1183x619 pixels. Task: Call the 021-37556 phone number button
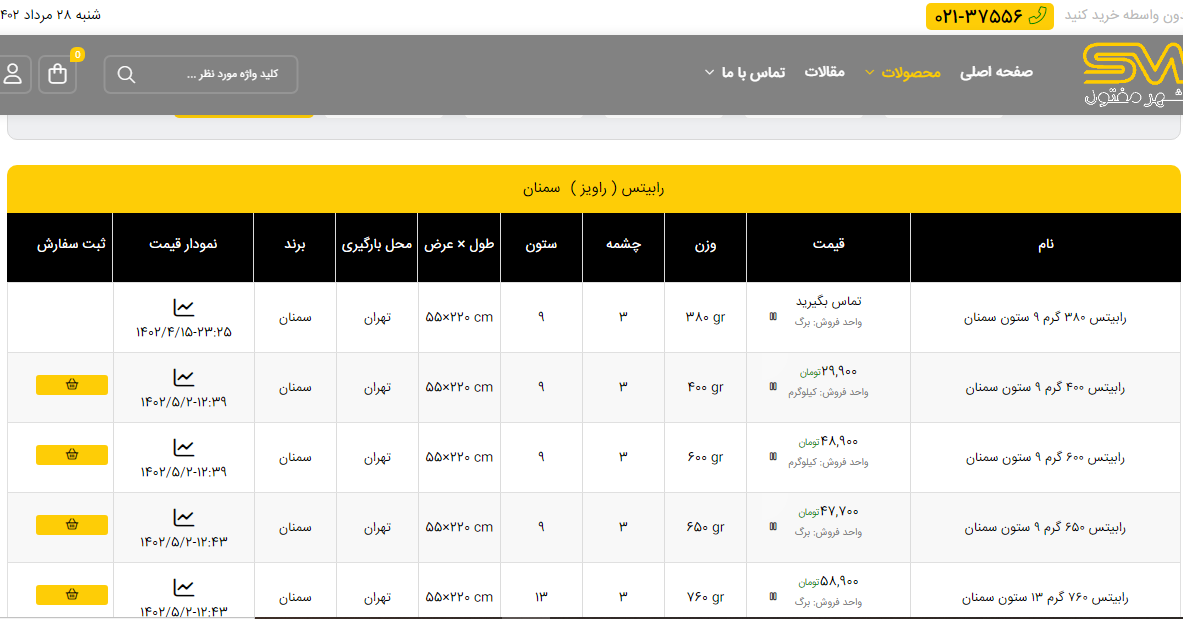click(x=989, y=16)
